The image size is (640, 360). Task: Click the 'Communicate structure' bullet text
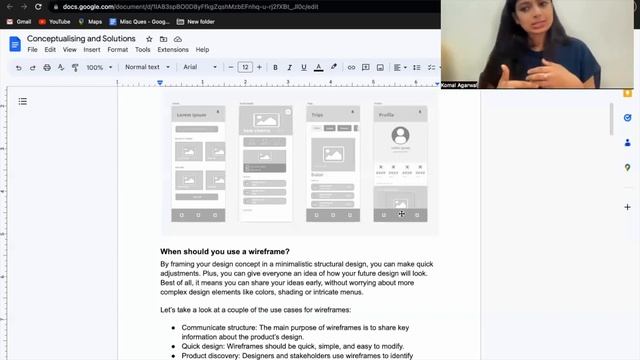[295, 332]
